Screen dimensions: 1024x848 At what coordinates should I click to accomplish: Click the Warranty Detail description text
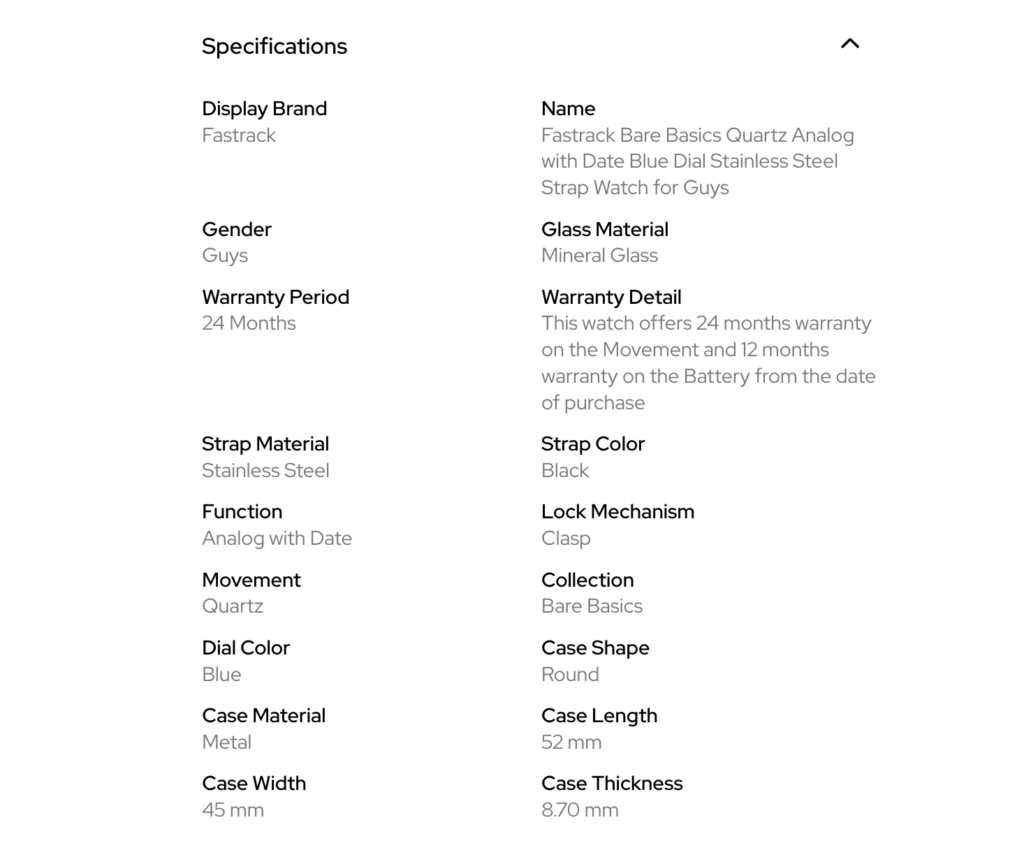(708, 363)
